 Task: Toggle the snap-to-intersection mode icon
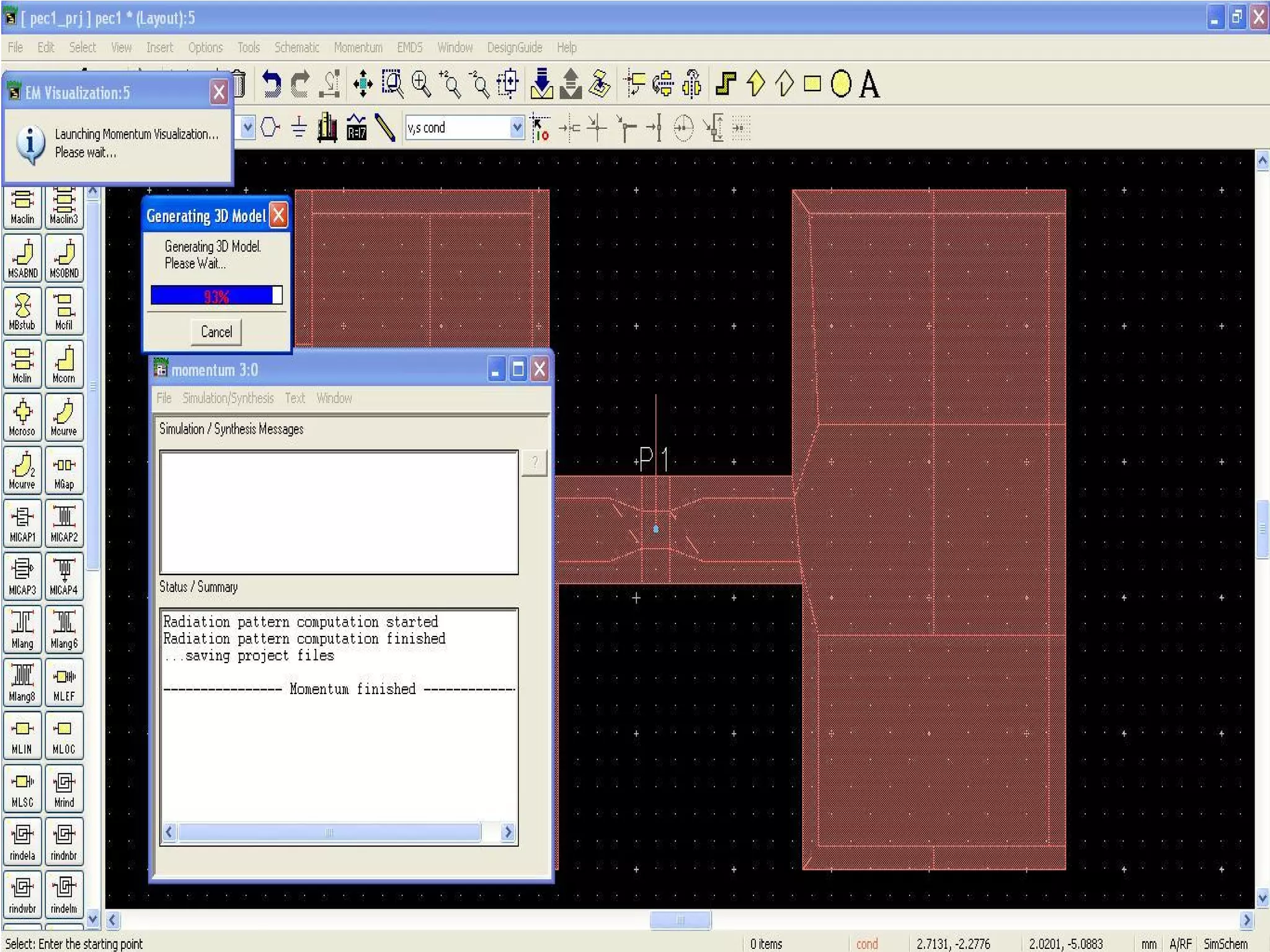click(597, 128)
